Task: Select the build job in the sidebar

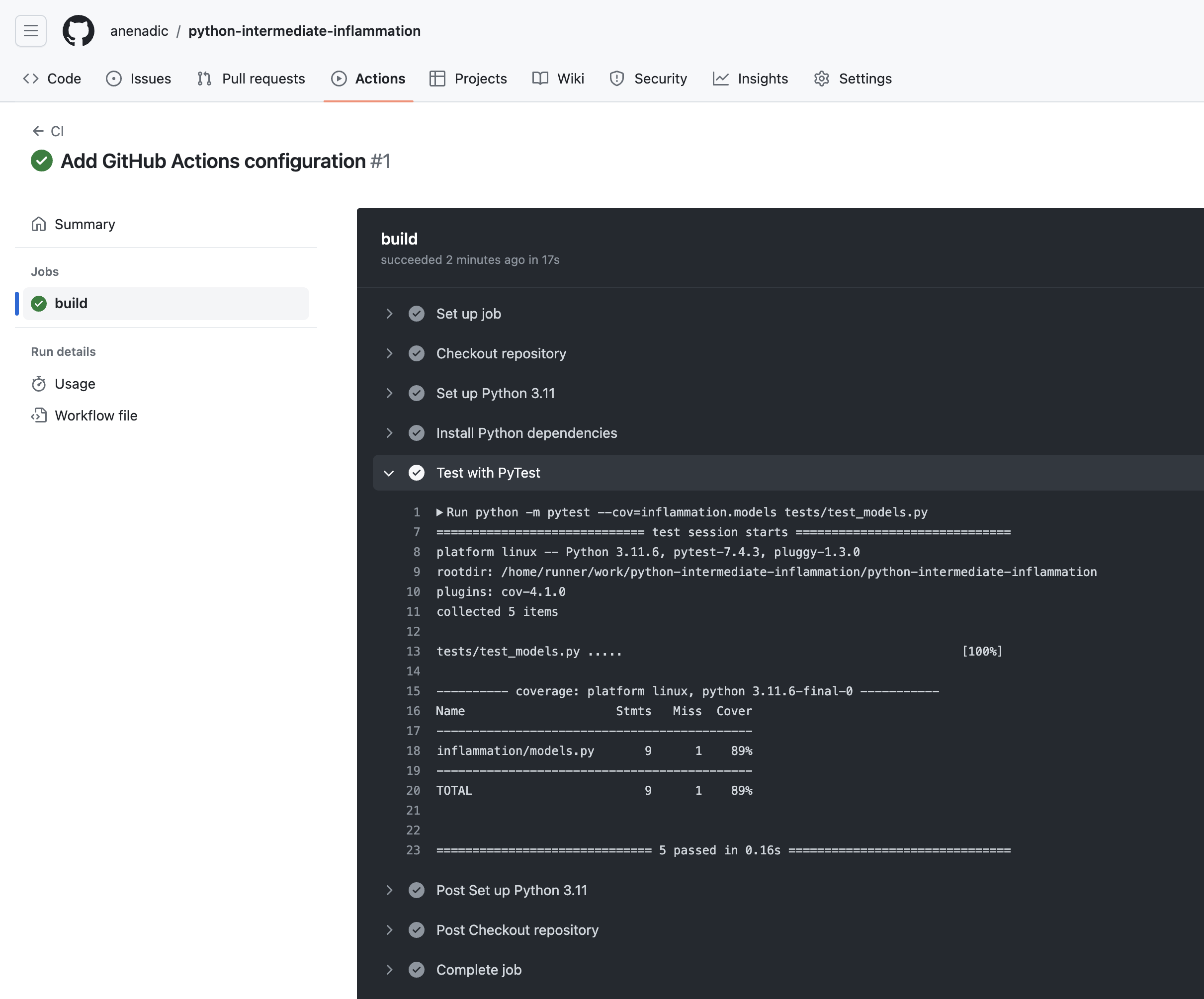Action: [x=71, y=303]
